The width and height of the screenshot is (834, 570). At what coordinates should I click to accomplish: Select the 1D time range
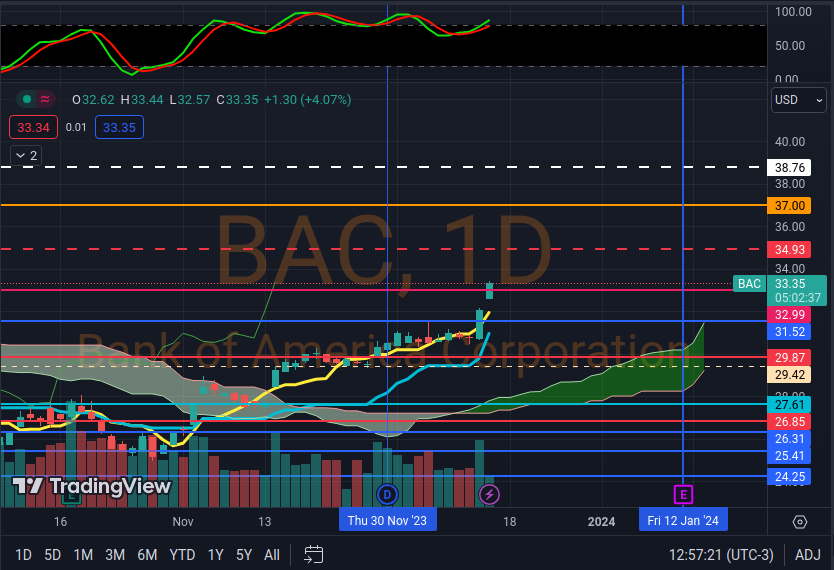pyautogui.click(x=23, y=555)
